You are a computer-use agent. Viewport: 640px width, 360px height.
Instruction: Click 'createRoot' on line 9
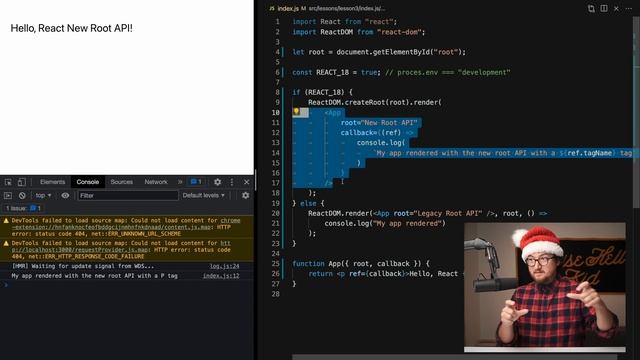click(365, 102)
